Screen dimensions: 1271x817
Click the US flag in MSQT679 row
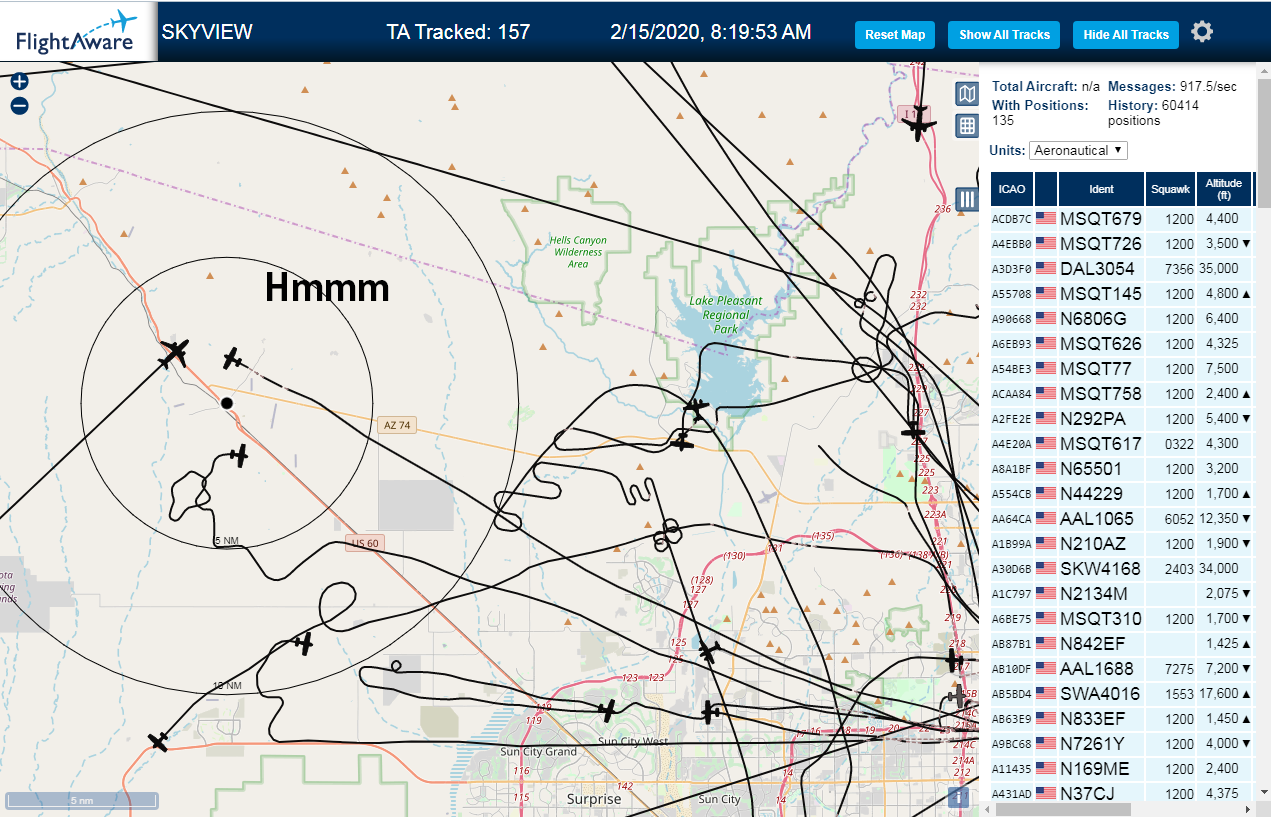[1046, 218]
